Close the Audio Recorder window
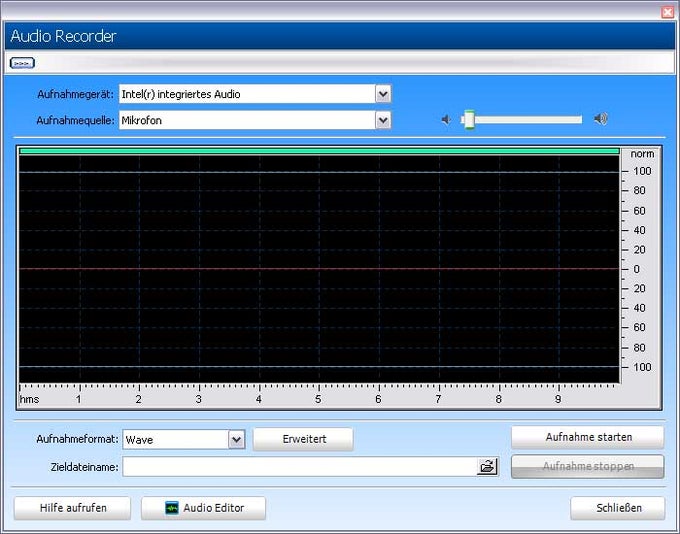This screenshot has height=534, width=680. pyautogui.click(x=668, y=12)
